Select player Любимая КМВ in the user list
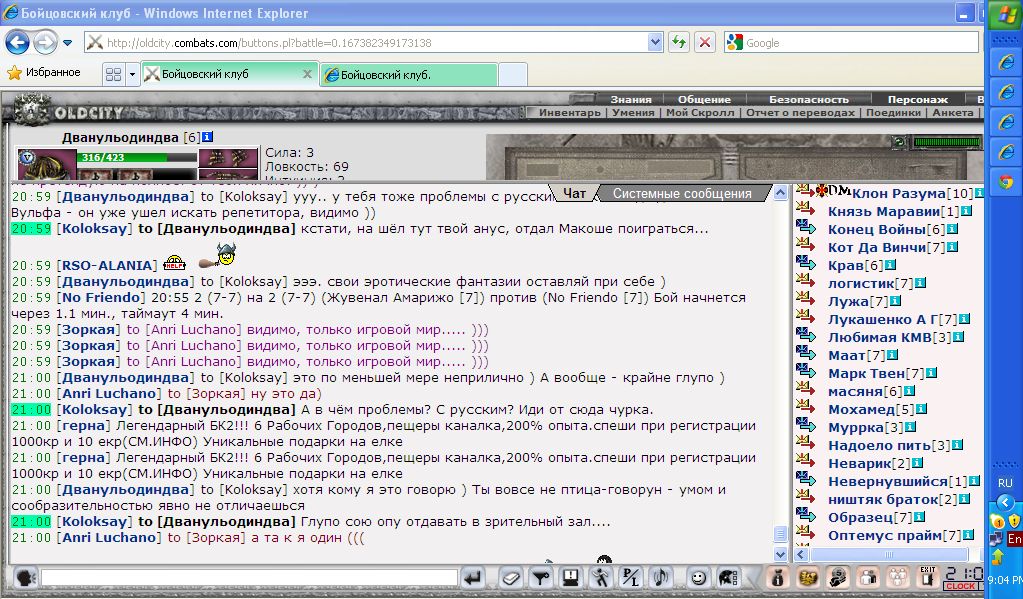1023x599 pixels. point(879,337)
